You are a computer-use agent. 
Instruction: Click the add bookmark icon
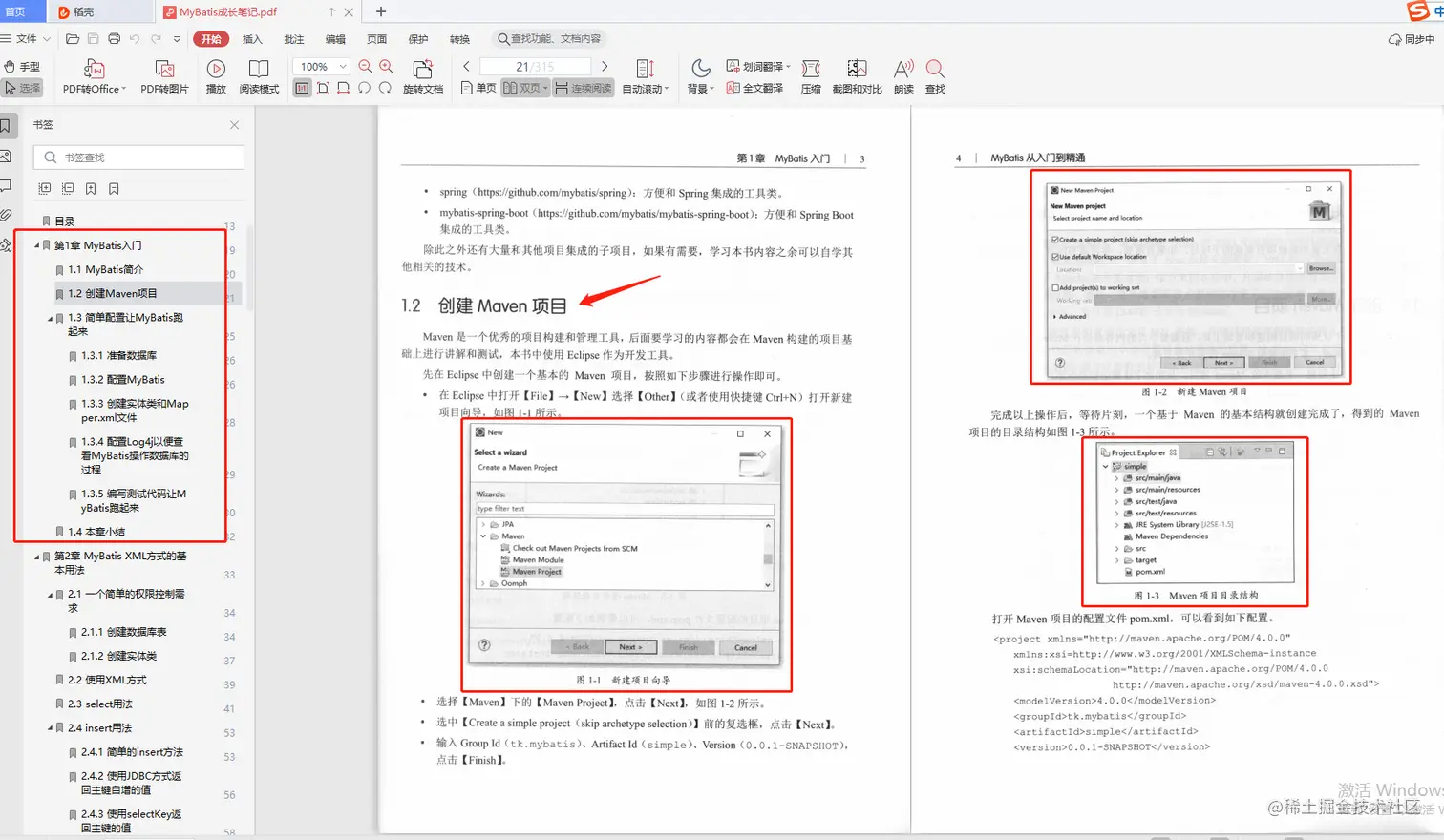tap(91, 189)
